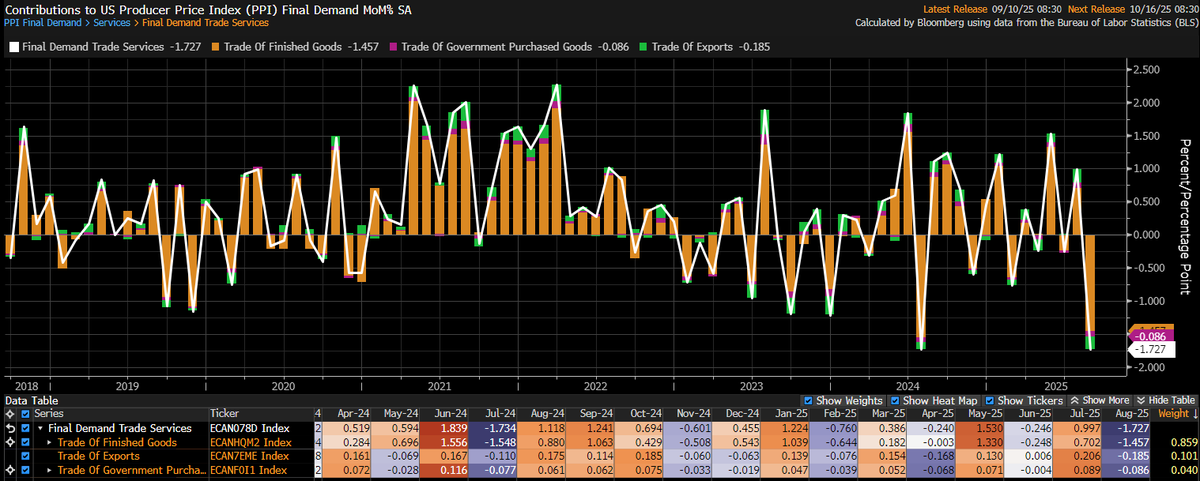
Task: Click the Series column header
Action: click(x=120, y=413)
